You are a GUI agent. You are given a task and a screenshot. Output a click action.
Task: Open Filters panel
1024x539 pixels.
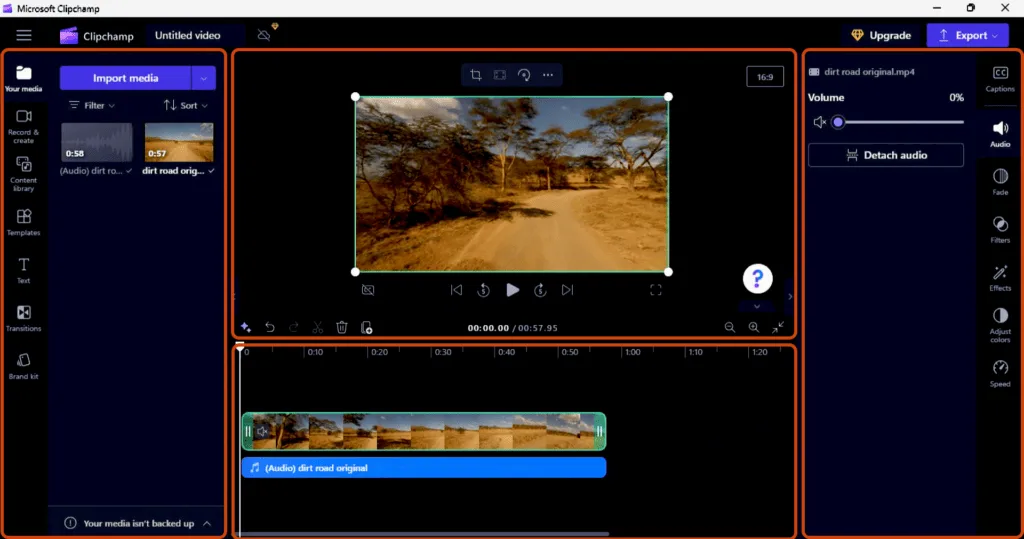(1000, 230)
